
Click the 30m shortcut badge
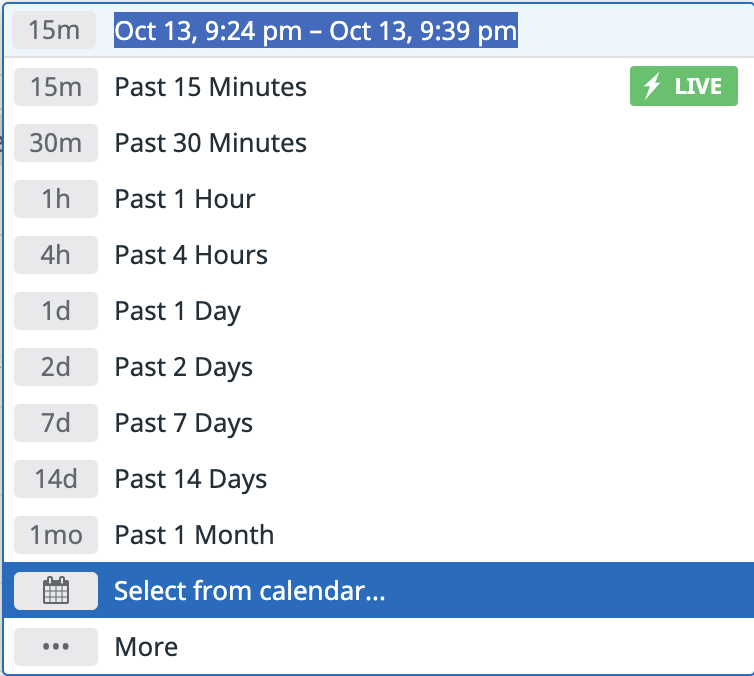(56, 143)
